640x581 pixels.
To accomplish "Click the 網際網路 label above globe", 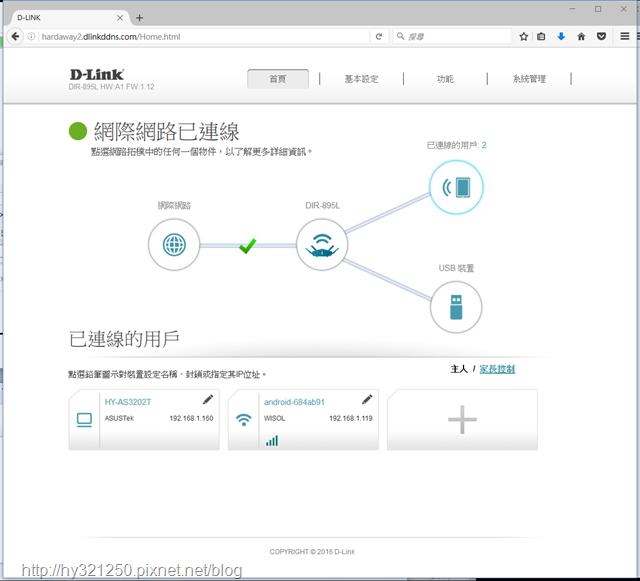I will click(174, 205).
